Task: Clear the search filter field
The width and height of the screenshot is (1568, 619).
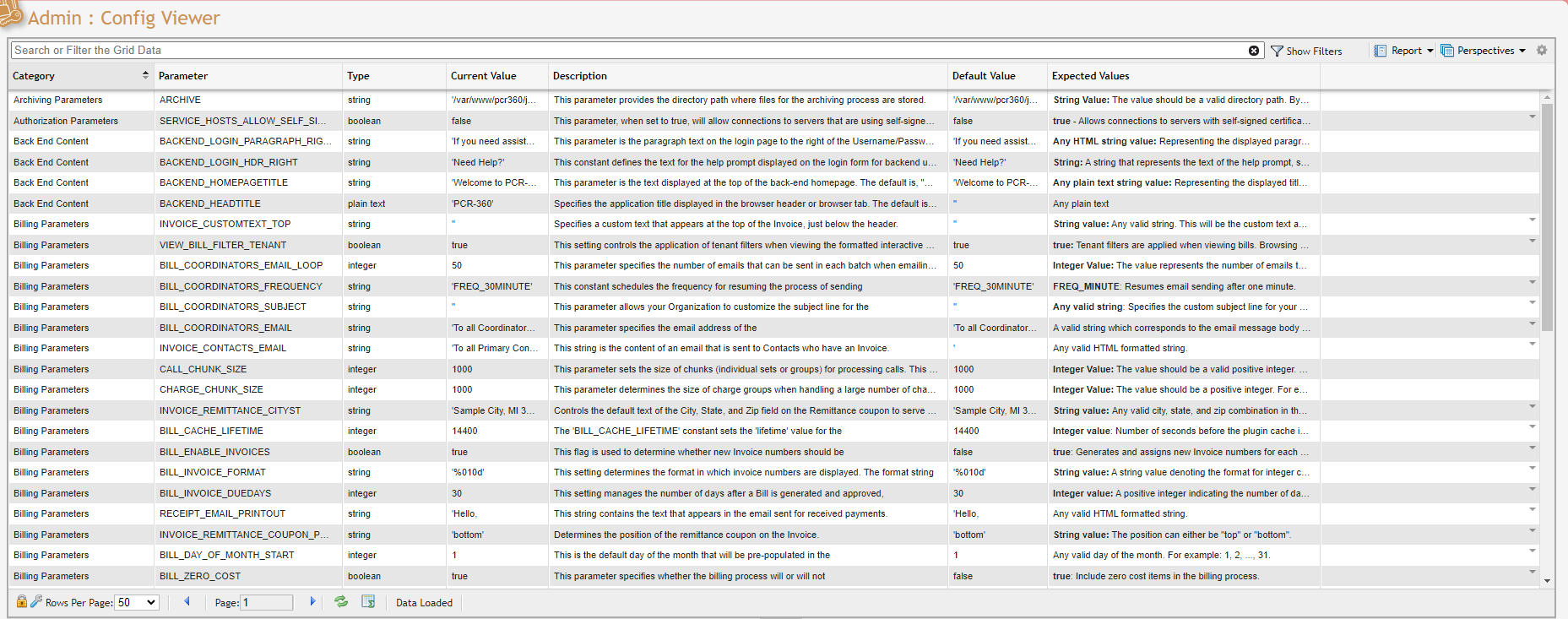Action: [x=1254, y=51]
